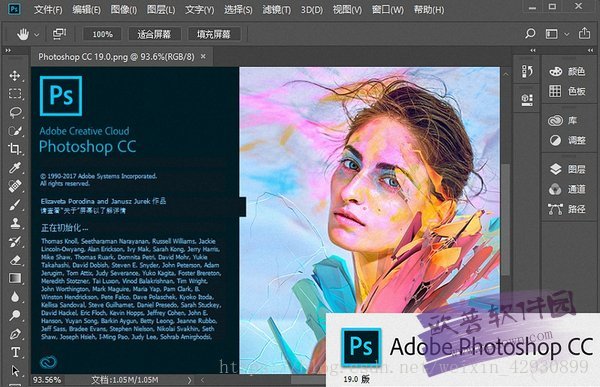Select the Path Selection tool
600x387 pixels.
(x=15, y=371)
